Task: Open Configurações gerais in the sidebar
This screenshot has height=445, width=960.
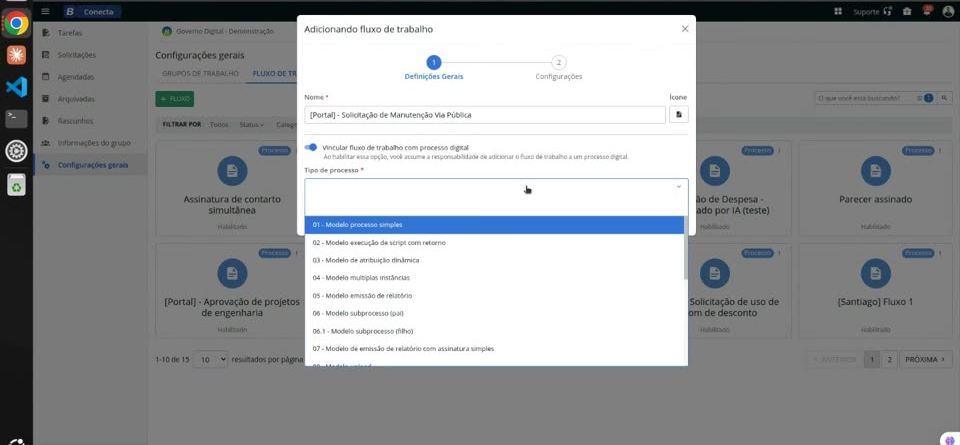Action: pos(89,165)
